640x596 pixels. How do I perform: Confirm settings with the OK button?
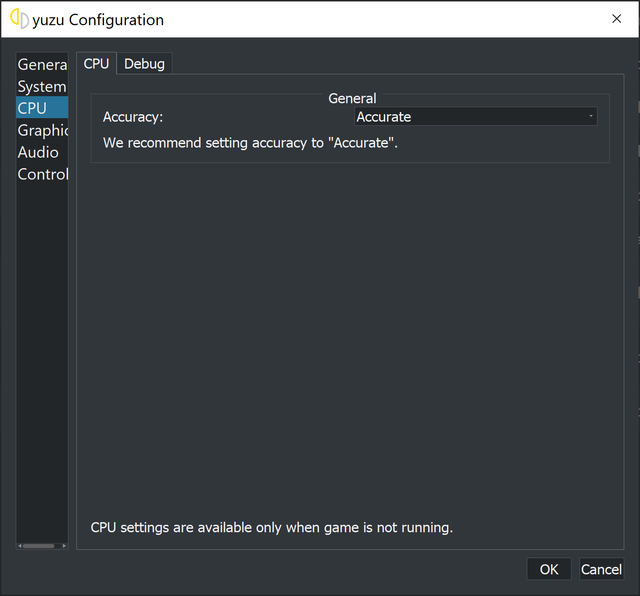click(x=549, y=569)
